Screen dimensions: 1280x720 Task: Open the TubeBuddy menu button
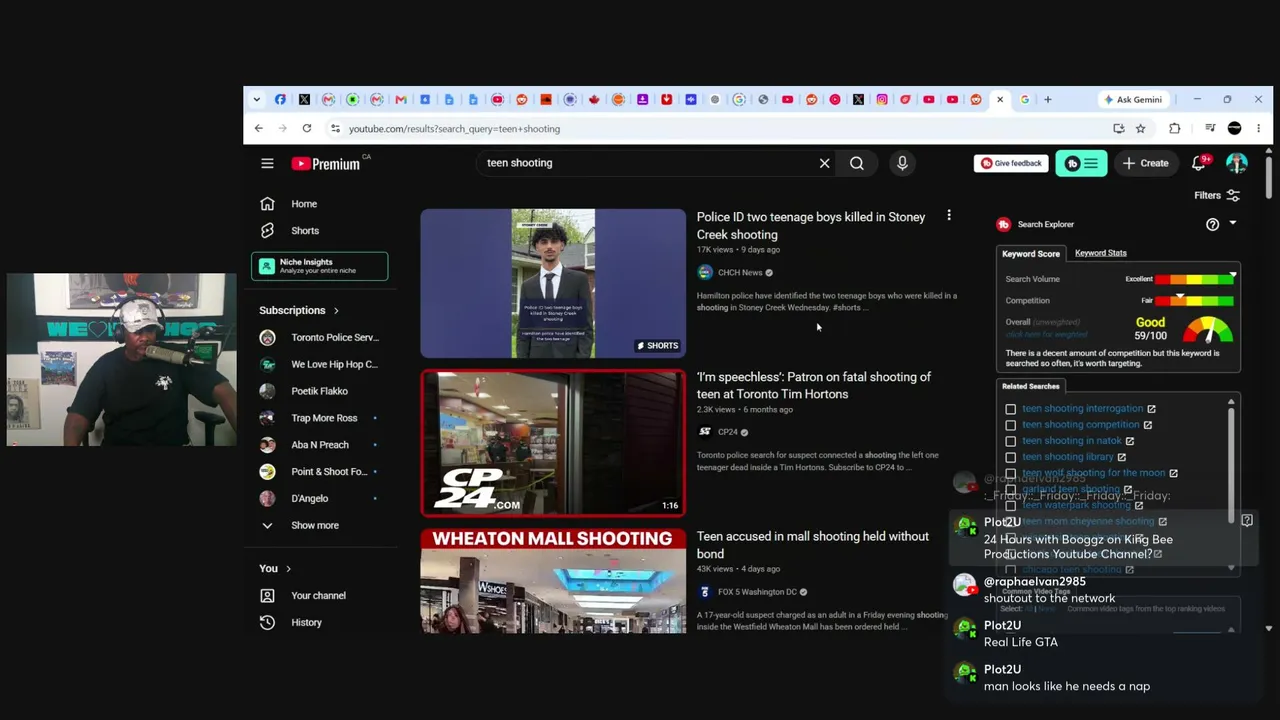point(1081,163)
